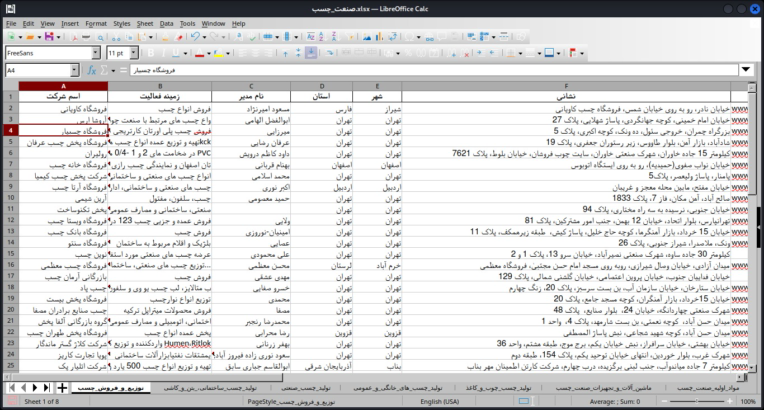Click the 100% zoom level indicator

coord(748,402)
